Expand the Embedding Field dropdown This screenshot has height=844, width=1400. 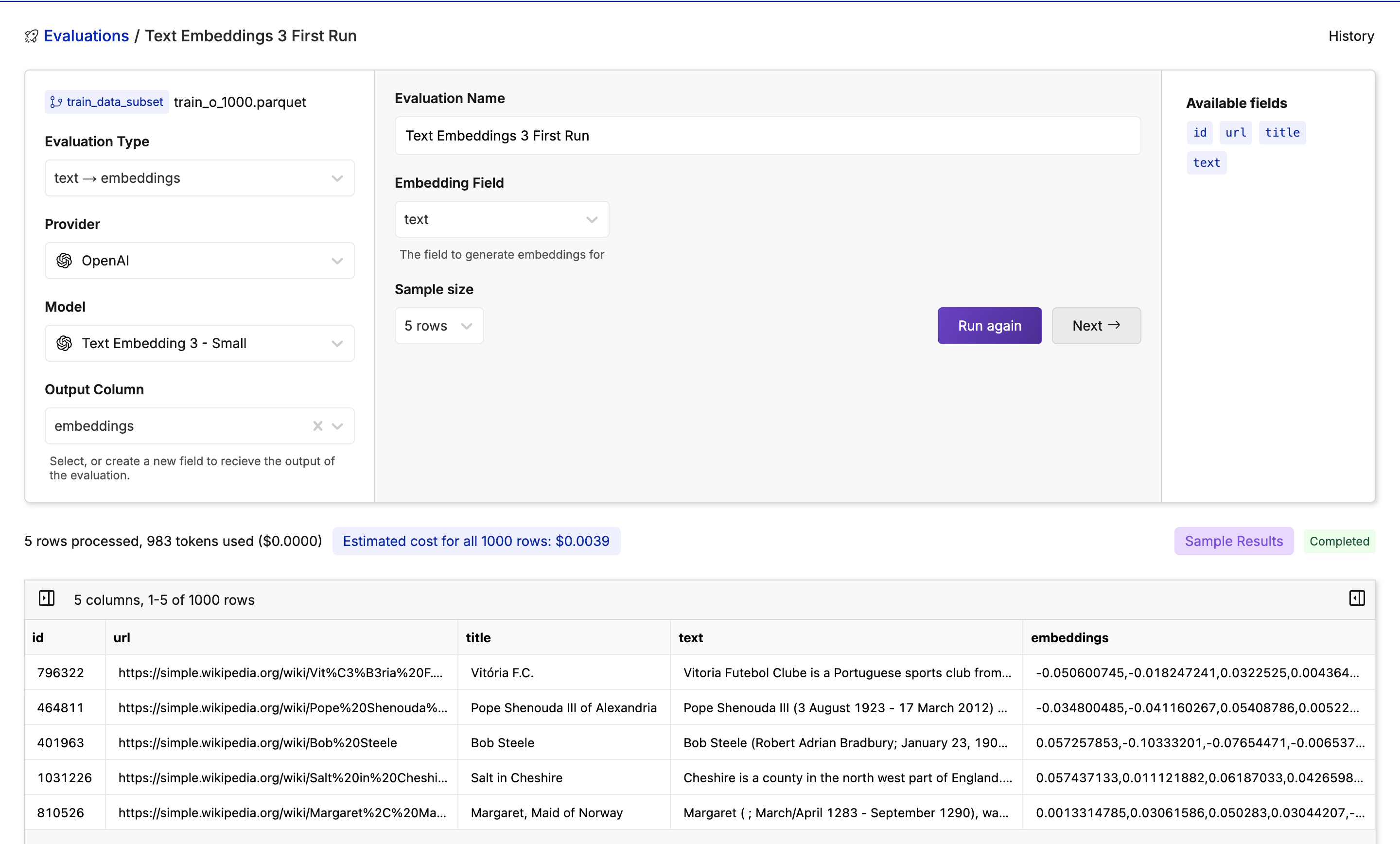point(501,219)
